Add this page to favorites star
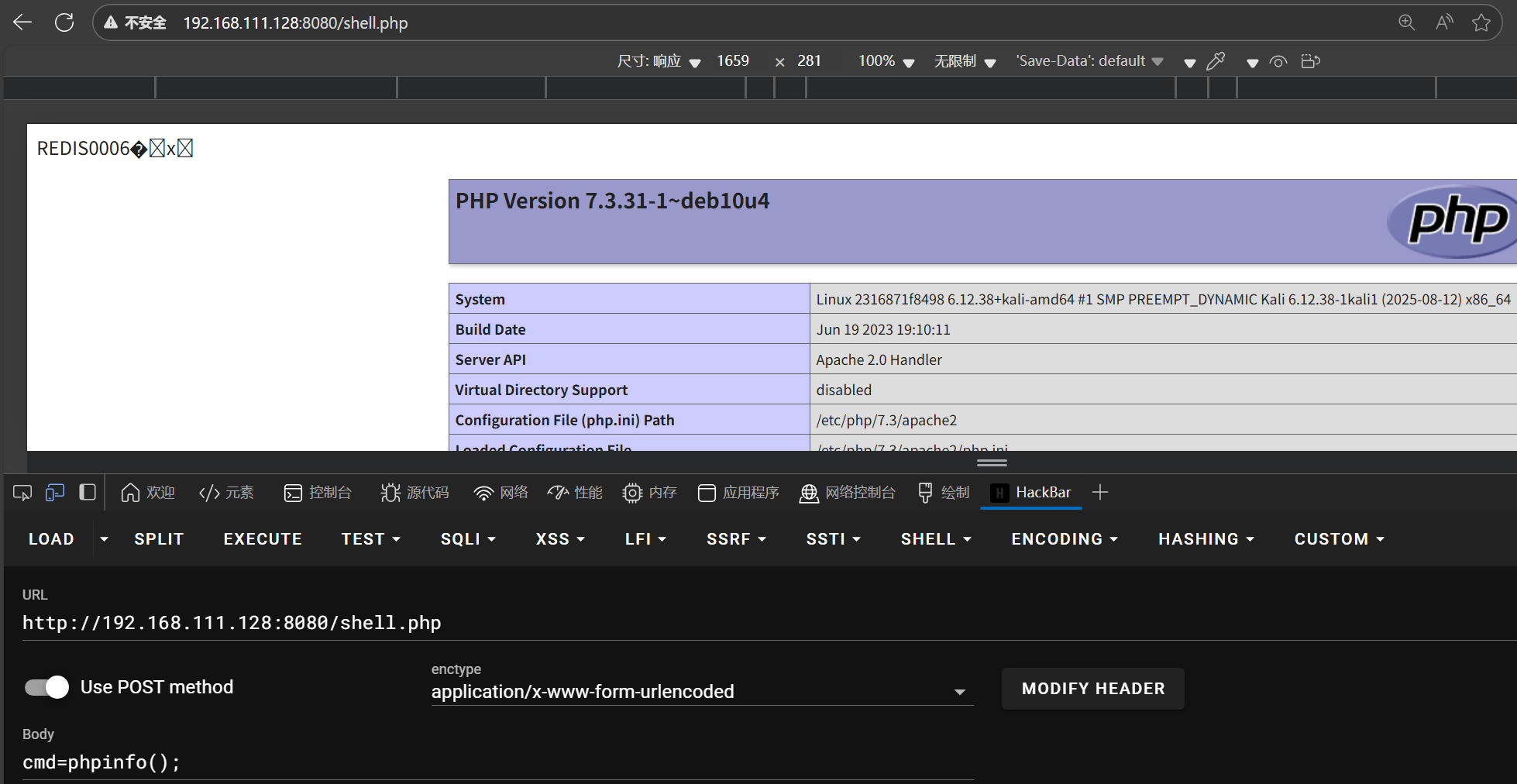The image size is (1517, 784). (x=1481, y=22)
